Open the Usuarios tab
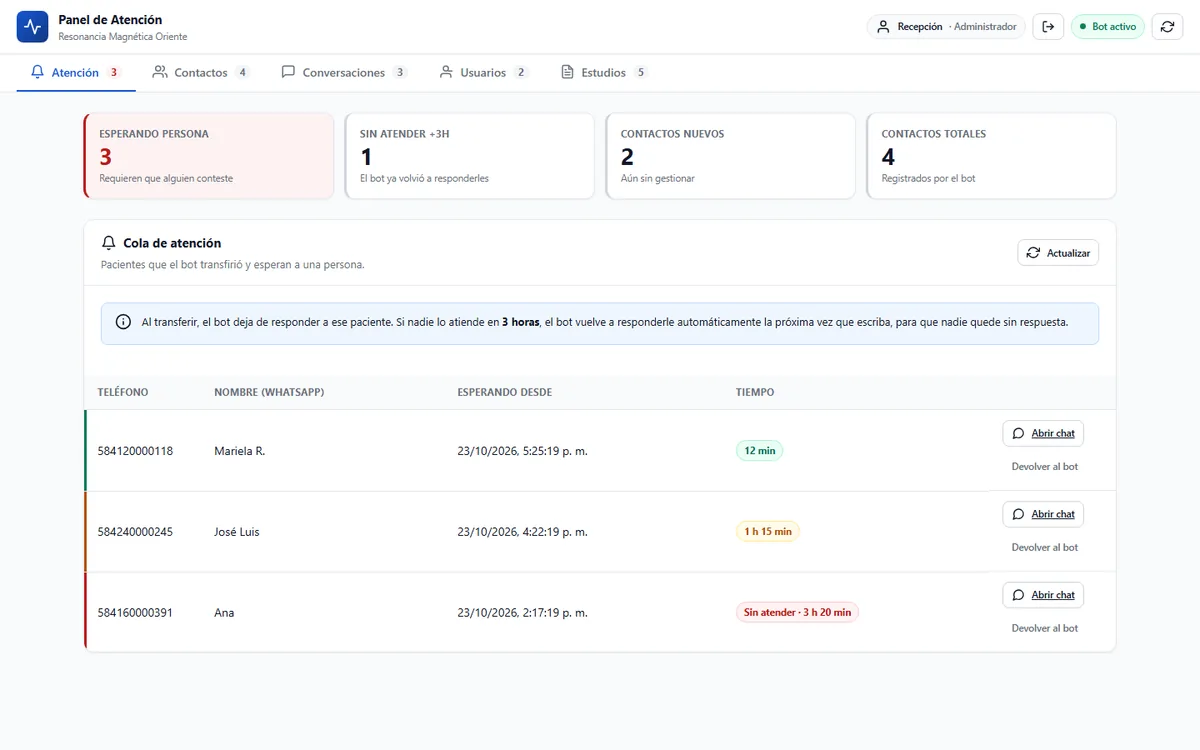Image resolution: width=1200 pixels, height=750 pixels. click(x=484, y=73)
